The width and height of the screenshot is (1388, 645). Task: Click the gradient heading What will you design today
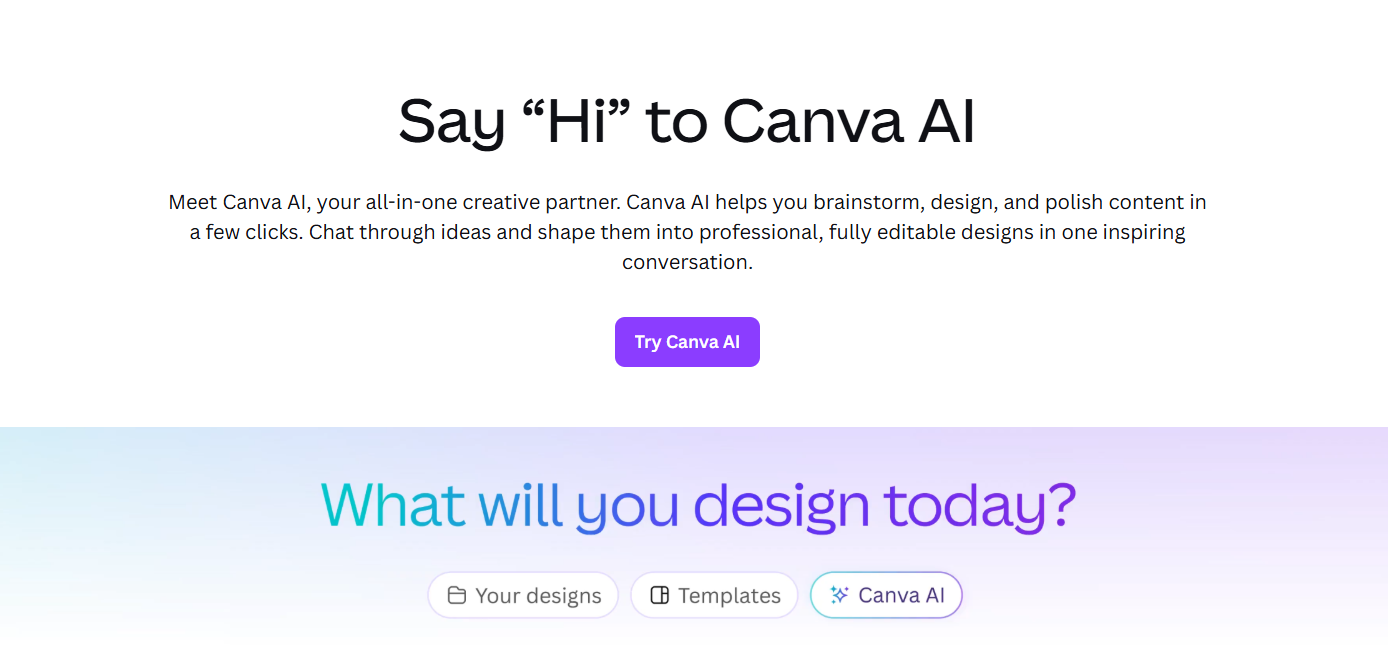699,505
